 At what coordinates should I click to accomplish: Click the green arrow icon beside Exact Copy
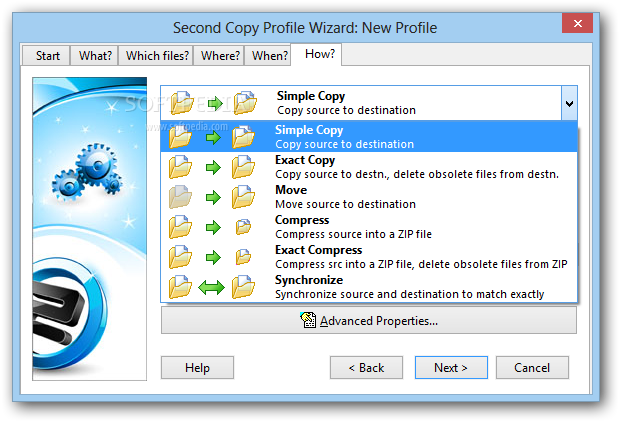(x=213, y=167)
